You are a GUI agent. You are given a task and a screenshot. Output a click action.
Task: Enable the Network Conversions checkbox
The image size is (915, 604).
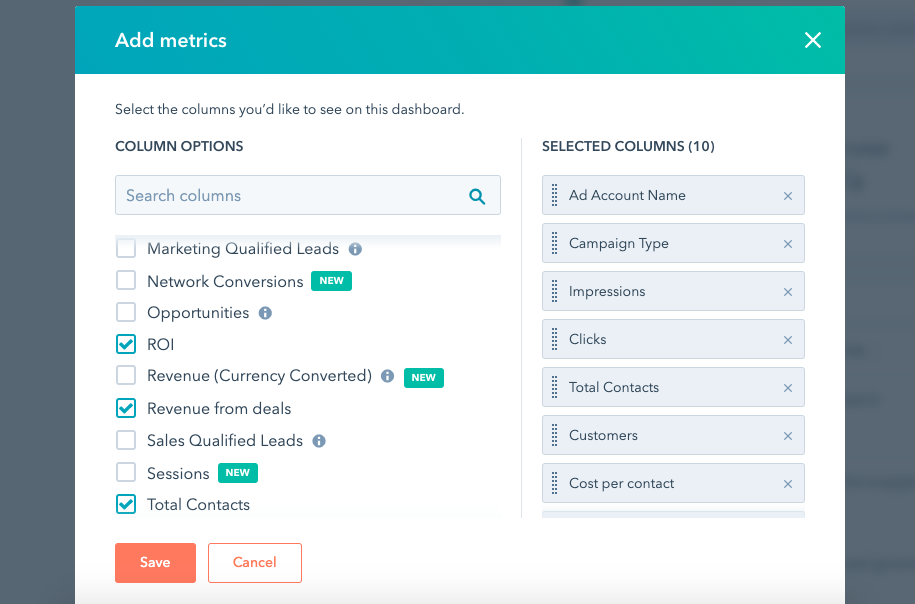pyautogui.click(x=126, y=280)
